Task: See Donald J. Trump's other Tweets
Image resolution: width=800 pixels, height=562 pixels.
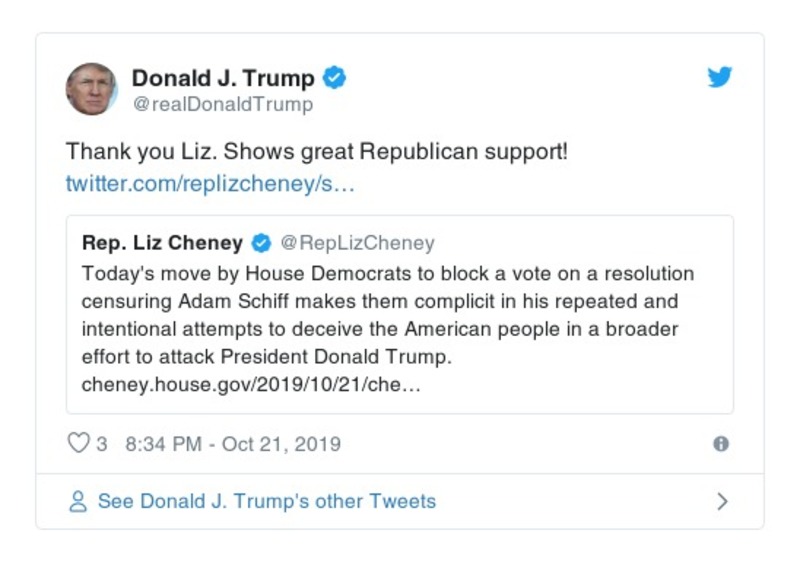Action: pos(266,501)
